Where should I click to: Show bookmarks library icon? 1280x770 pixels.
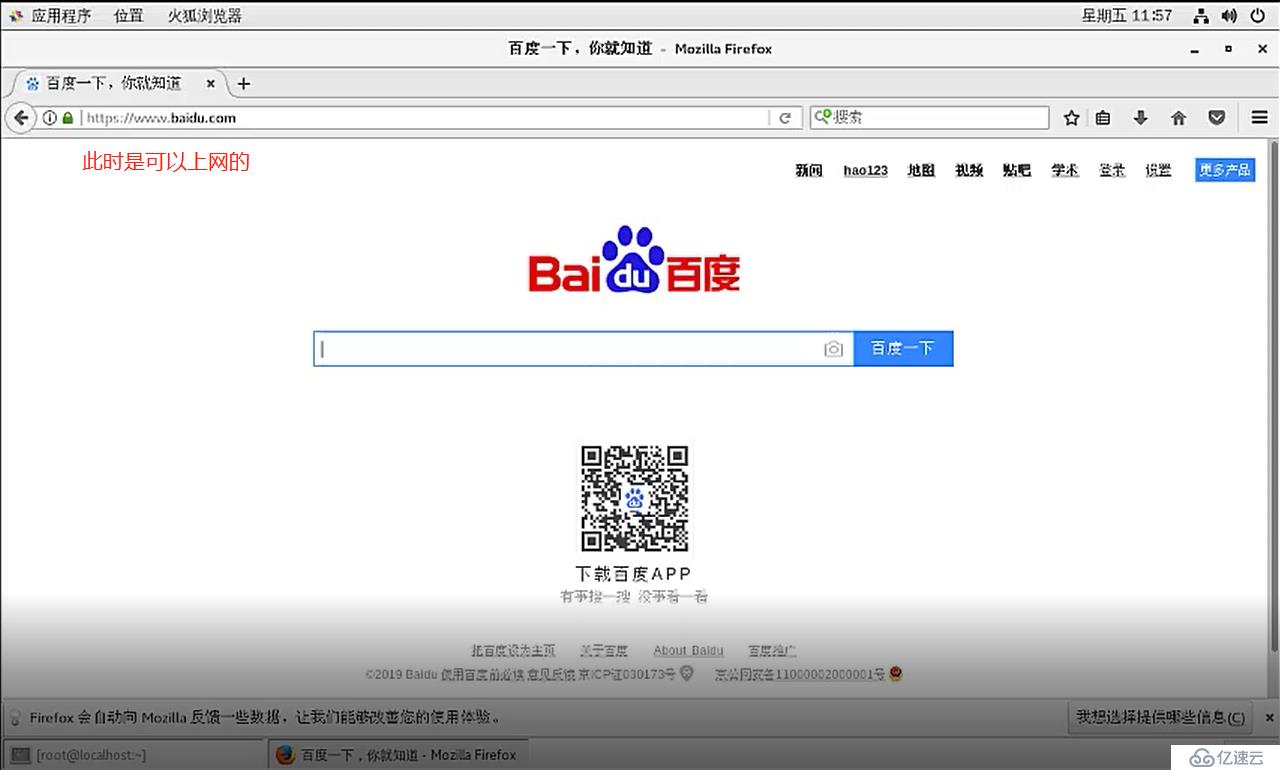click(x=1103, y=117)
